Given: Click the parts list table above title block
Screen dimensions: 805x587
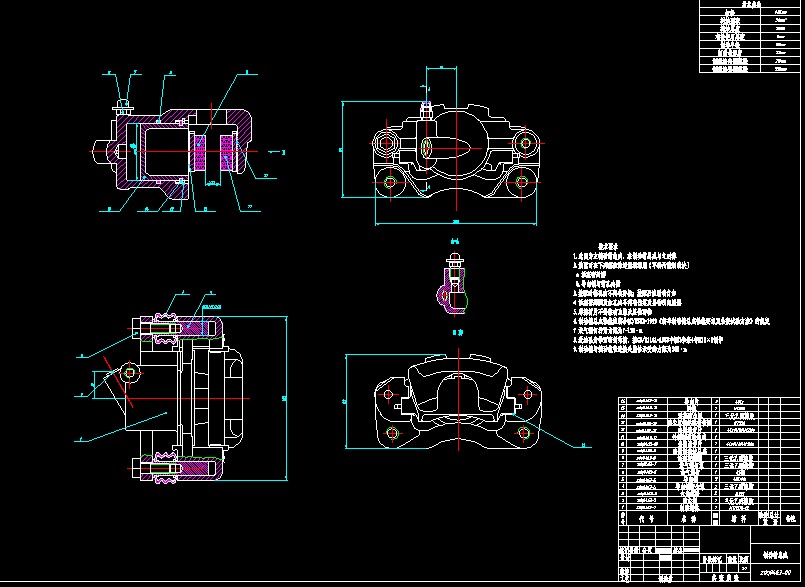Looking at the screenshot, I should click(x=709, y=461).
